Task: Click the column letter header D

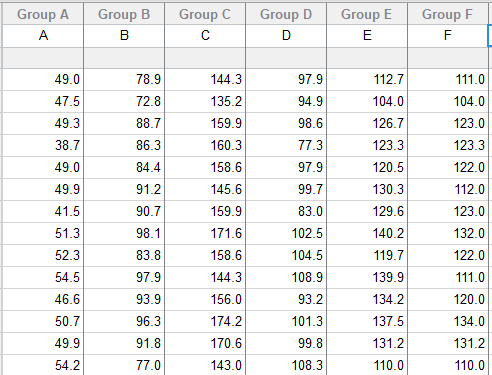Action: [286, 36]
